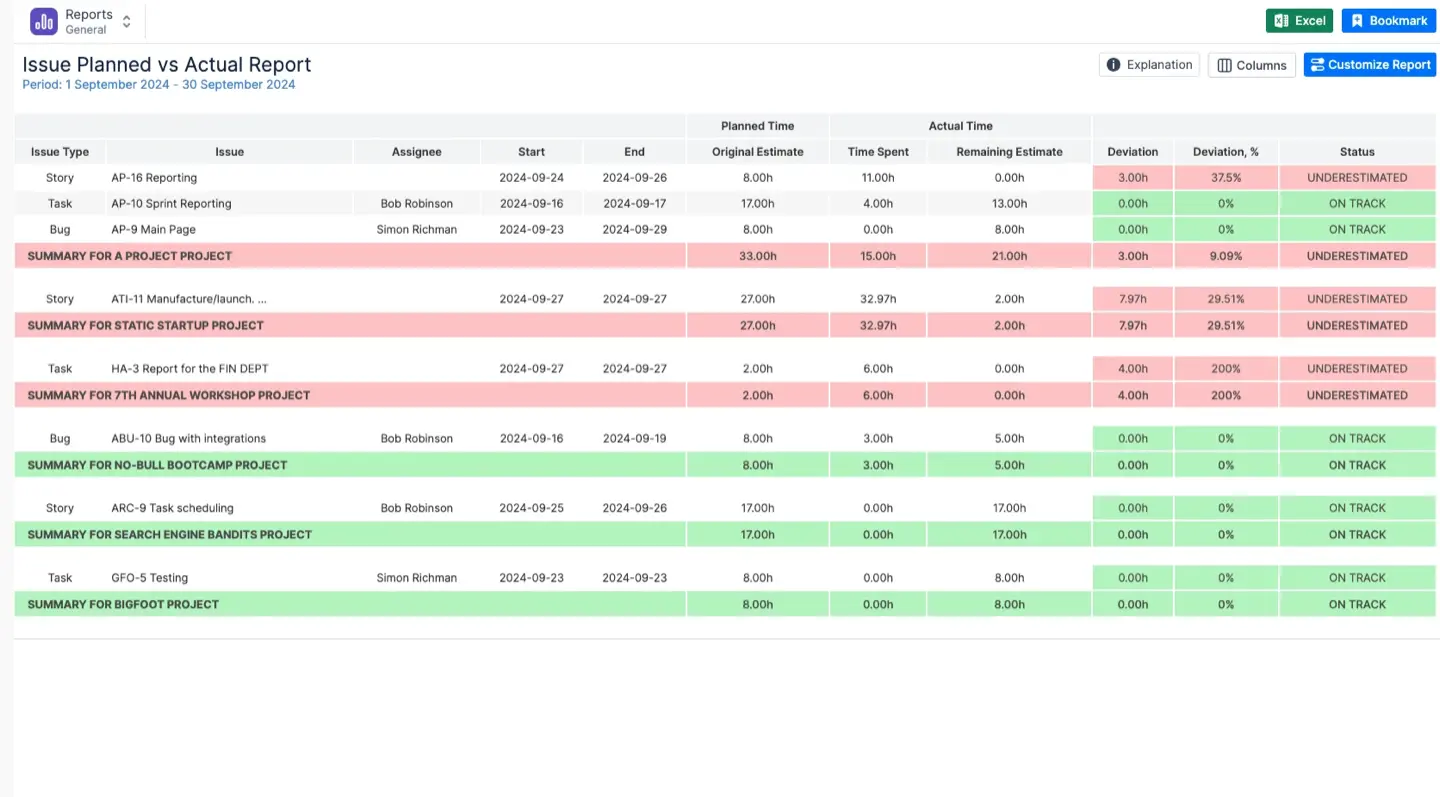
Task: Sort the table by Assignee column
Action: coord(416,151)
